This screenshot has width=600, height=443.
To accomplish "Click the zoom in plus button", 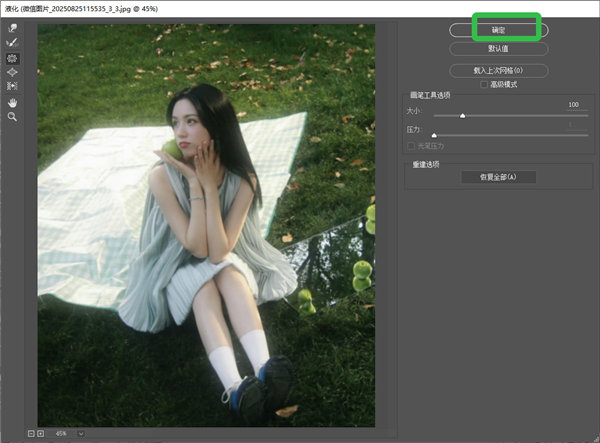I will point(40,433).
